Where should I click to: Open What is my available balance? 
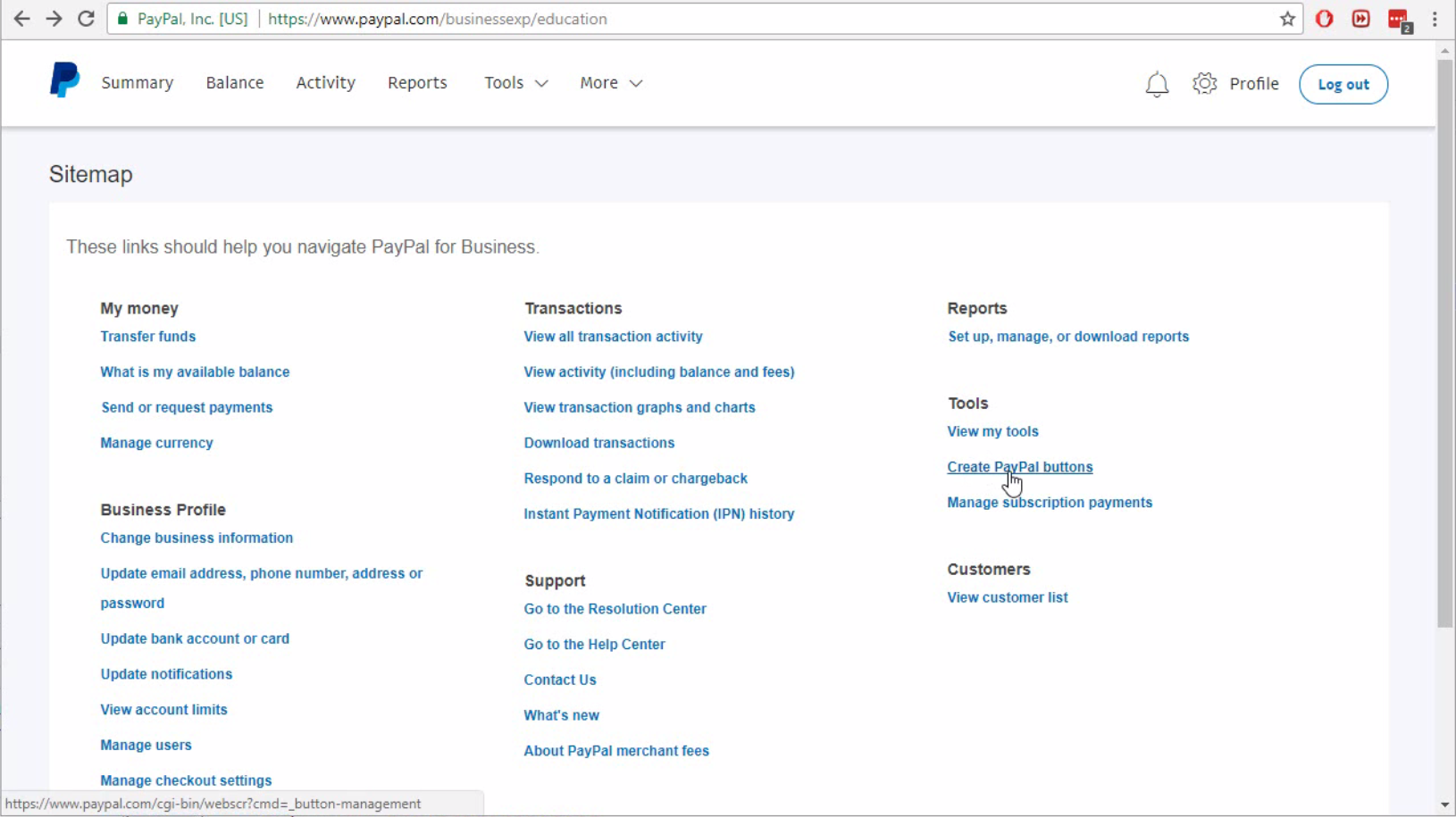[x=195, y=372]
